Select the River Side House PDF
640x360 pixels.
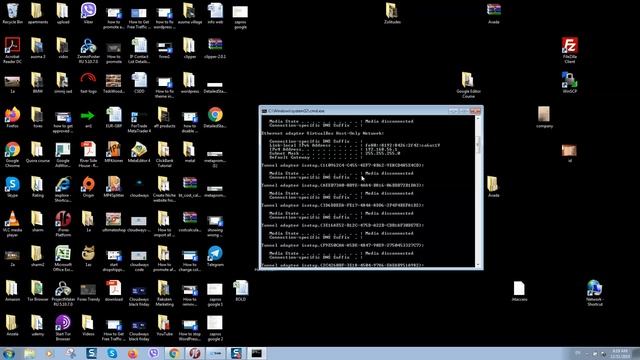tap(88, 150)
